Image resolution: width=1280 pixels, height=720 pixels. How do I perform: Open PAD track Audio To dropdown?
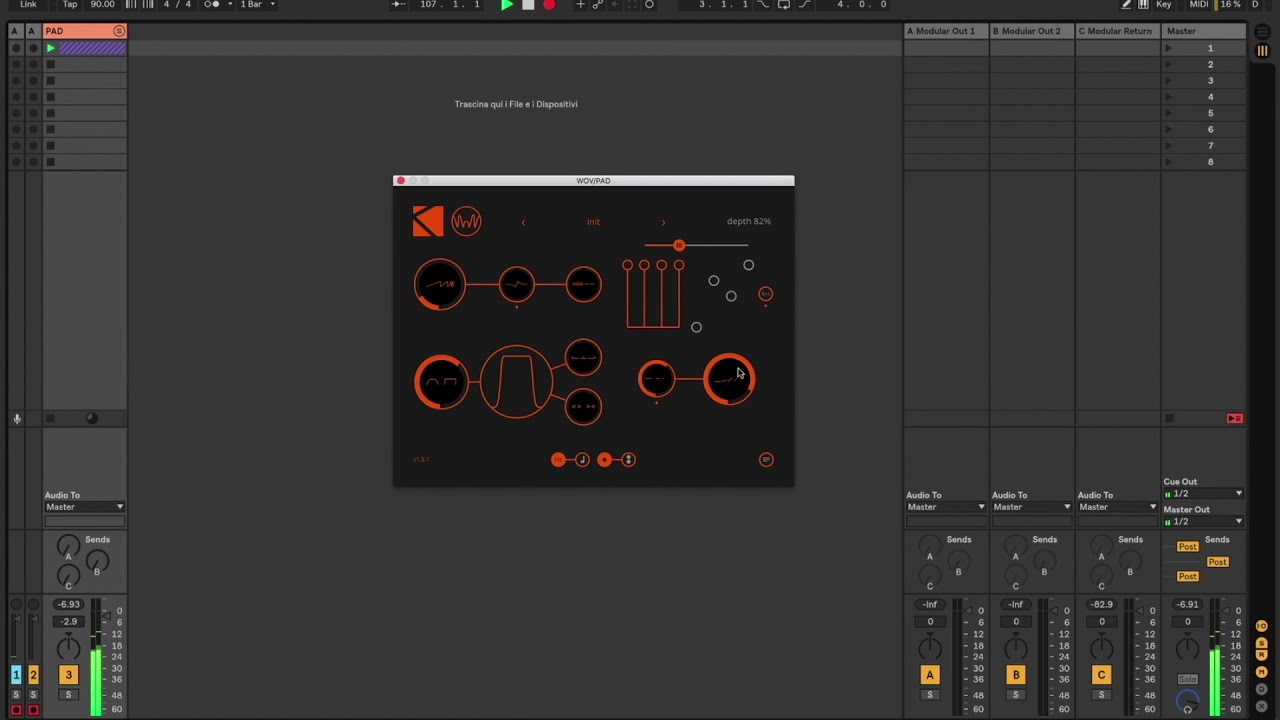pos(85,507)
